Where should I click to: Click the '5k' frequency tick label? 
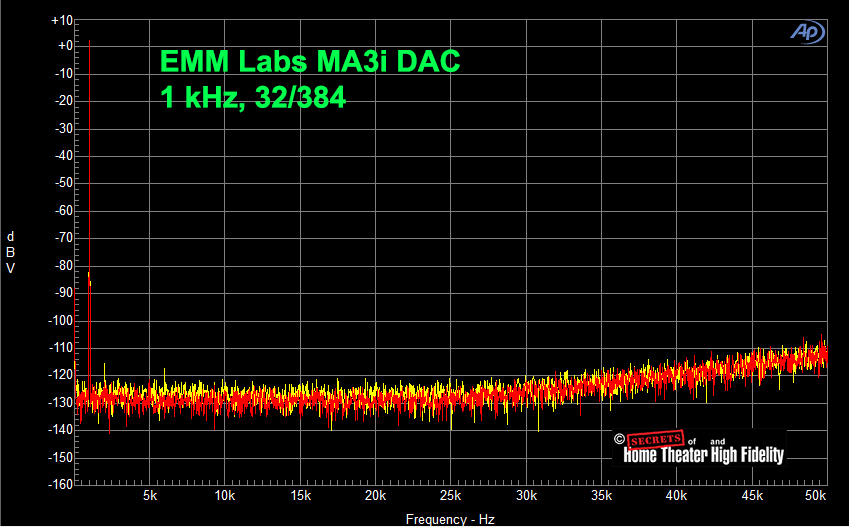pos(150,496)
